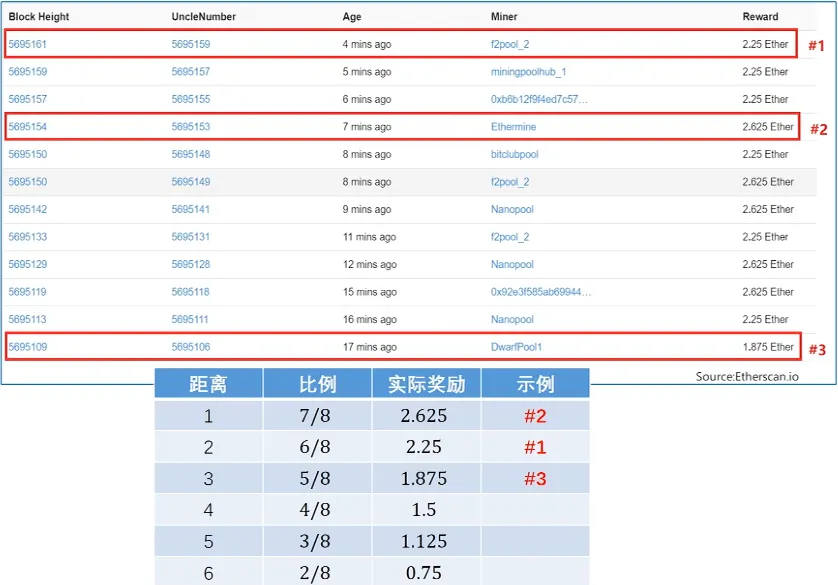Click the UncleNumber column header
The height and width of the screenshot is (585, 838).
tap(204, 17)
